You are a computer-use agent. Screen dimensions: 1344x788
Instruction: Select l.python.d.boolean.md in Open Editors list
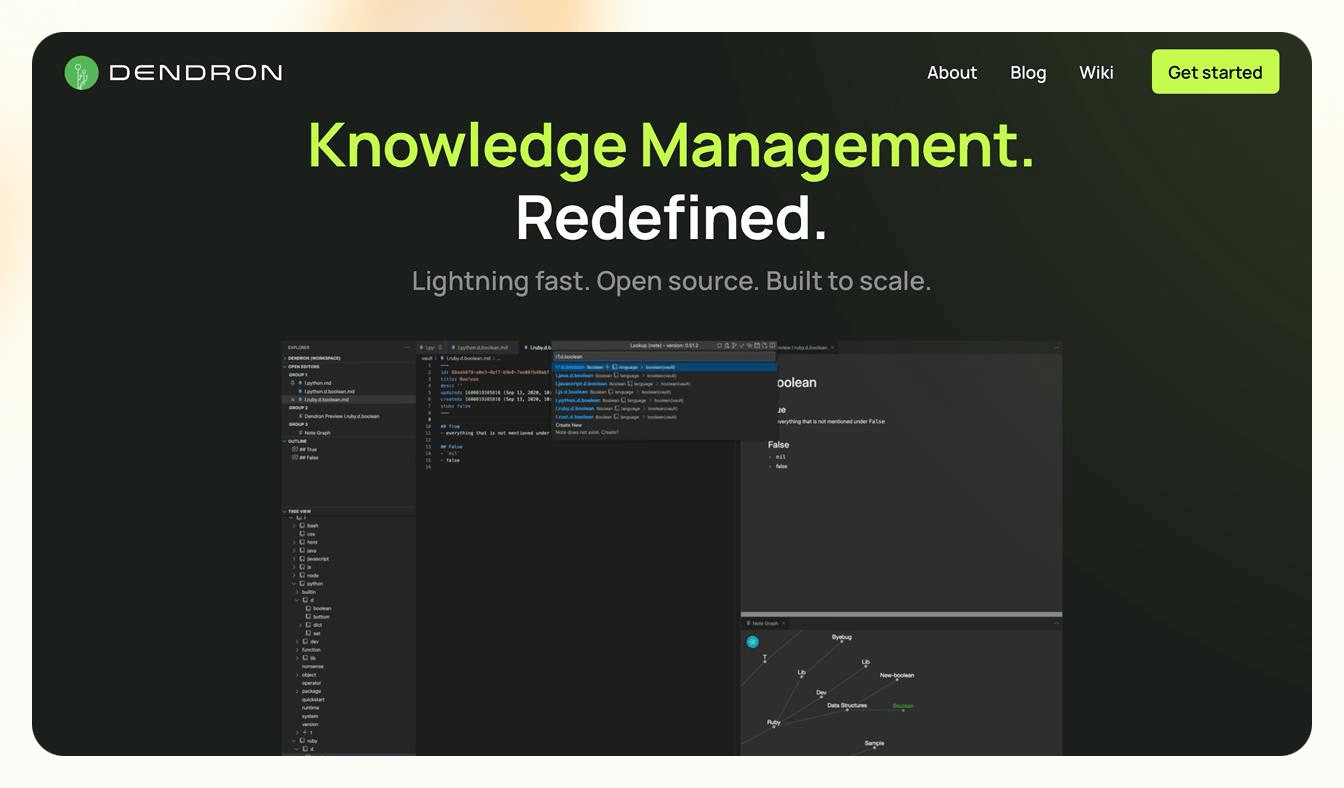coord(329,391)
